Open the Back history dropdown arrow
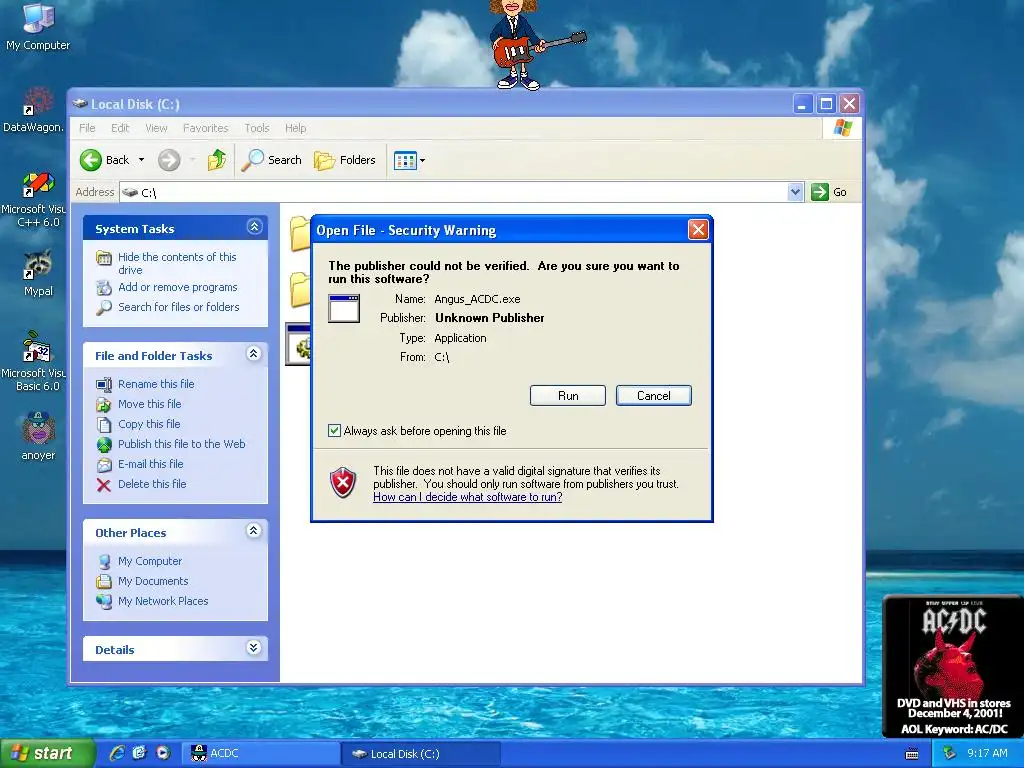The image size is (1024, 768). coord(141,160)
